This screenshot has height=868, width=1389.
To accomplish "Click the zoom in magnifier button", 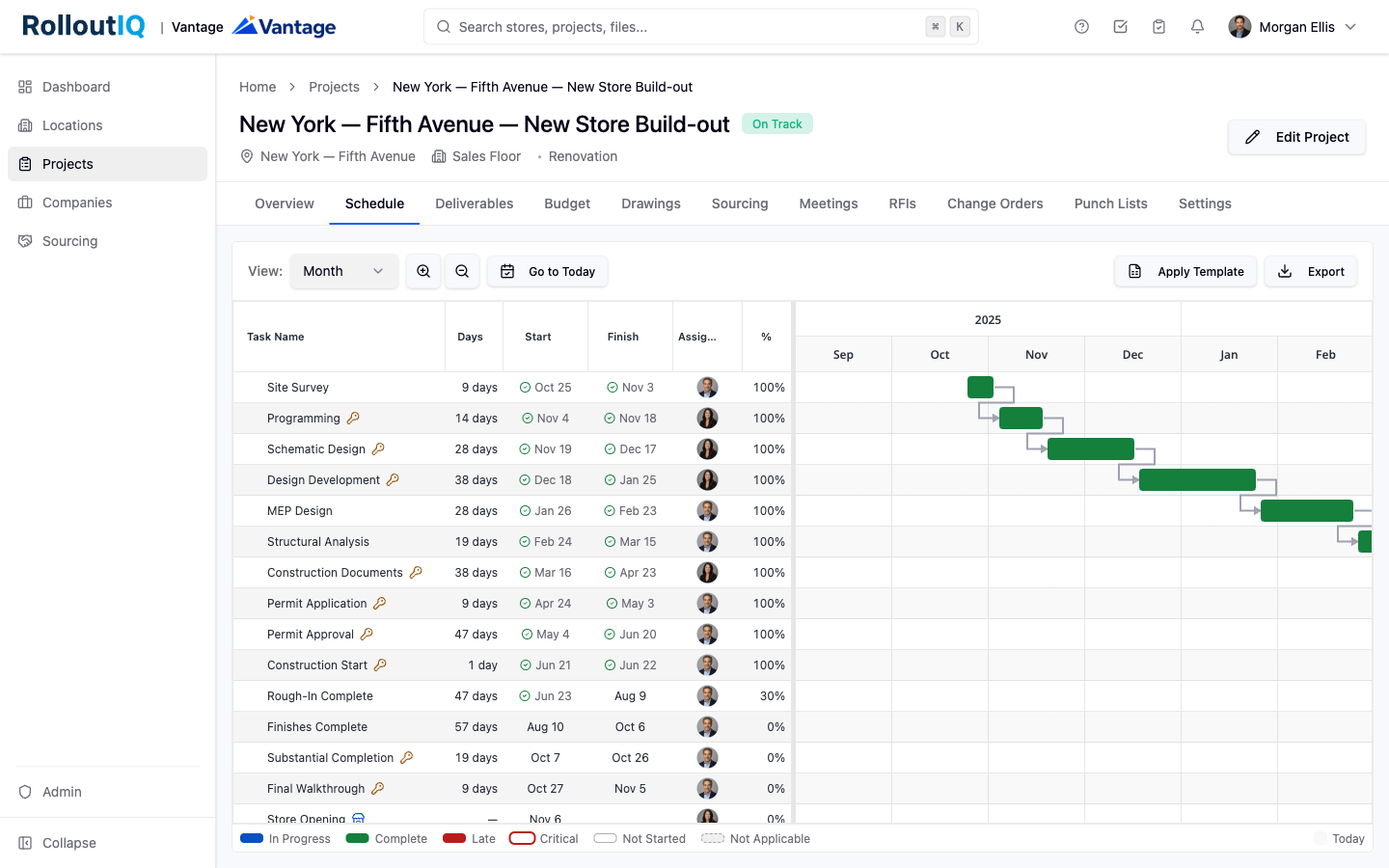I will pos(423,271).
